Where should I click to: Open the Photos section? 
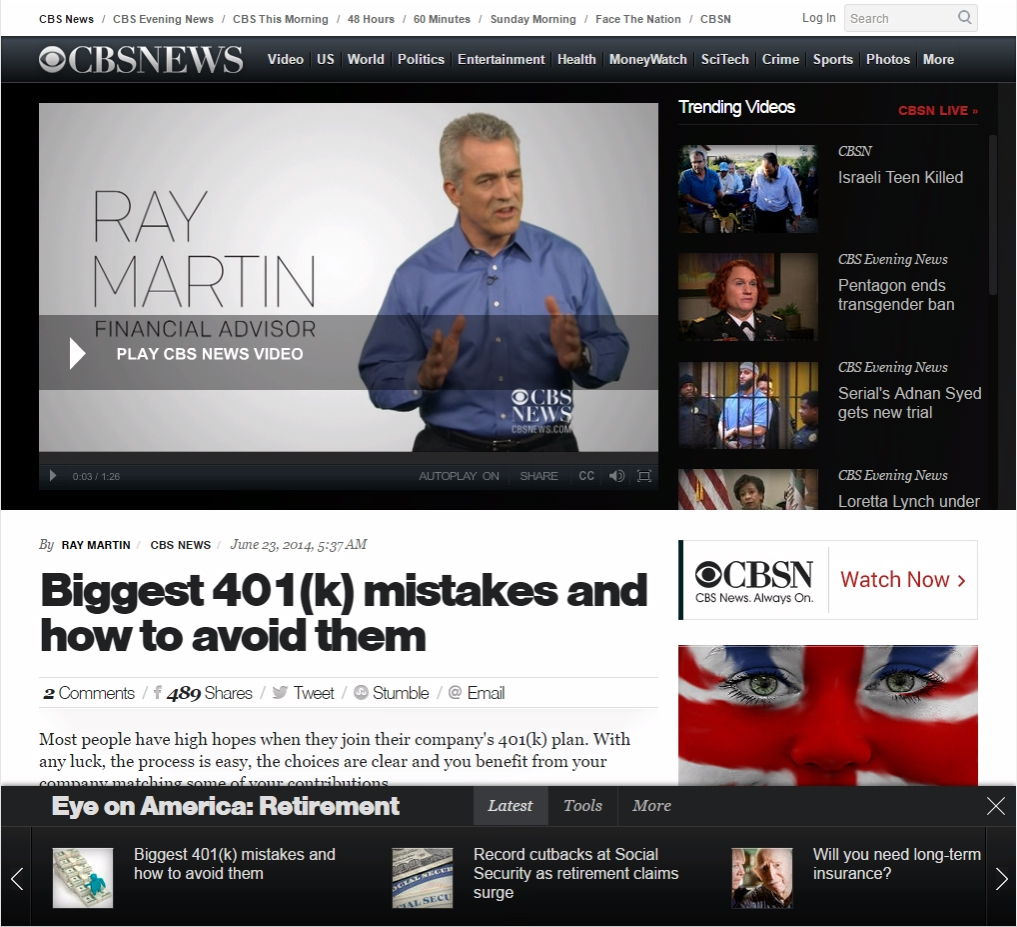pyautogui.click(x=888, y=59)
